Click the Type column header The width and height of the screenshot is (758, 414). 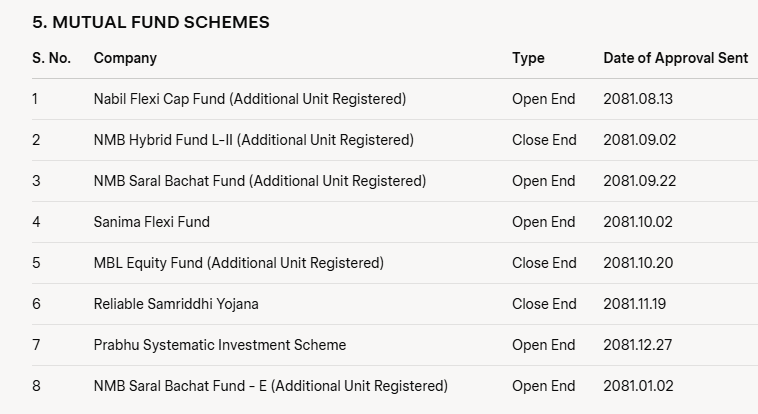coord(528,58)
